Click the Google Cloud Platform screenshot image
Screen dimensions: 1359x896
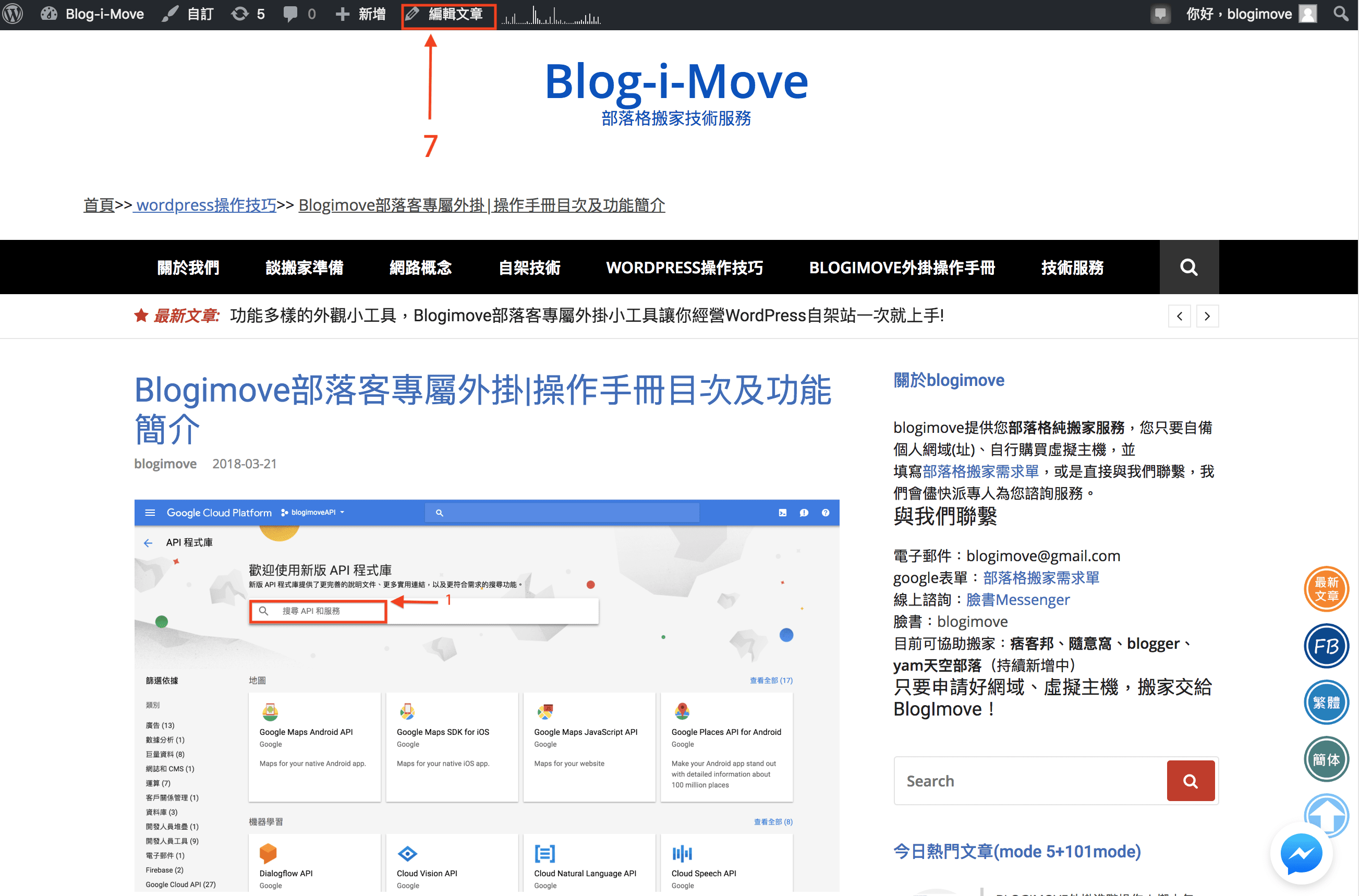click(x=487, y=695)
